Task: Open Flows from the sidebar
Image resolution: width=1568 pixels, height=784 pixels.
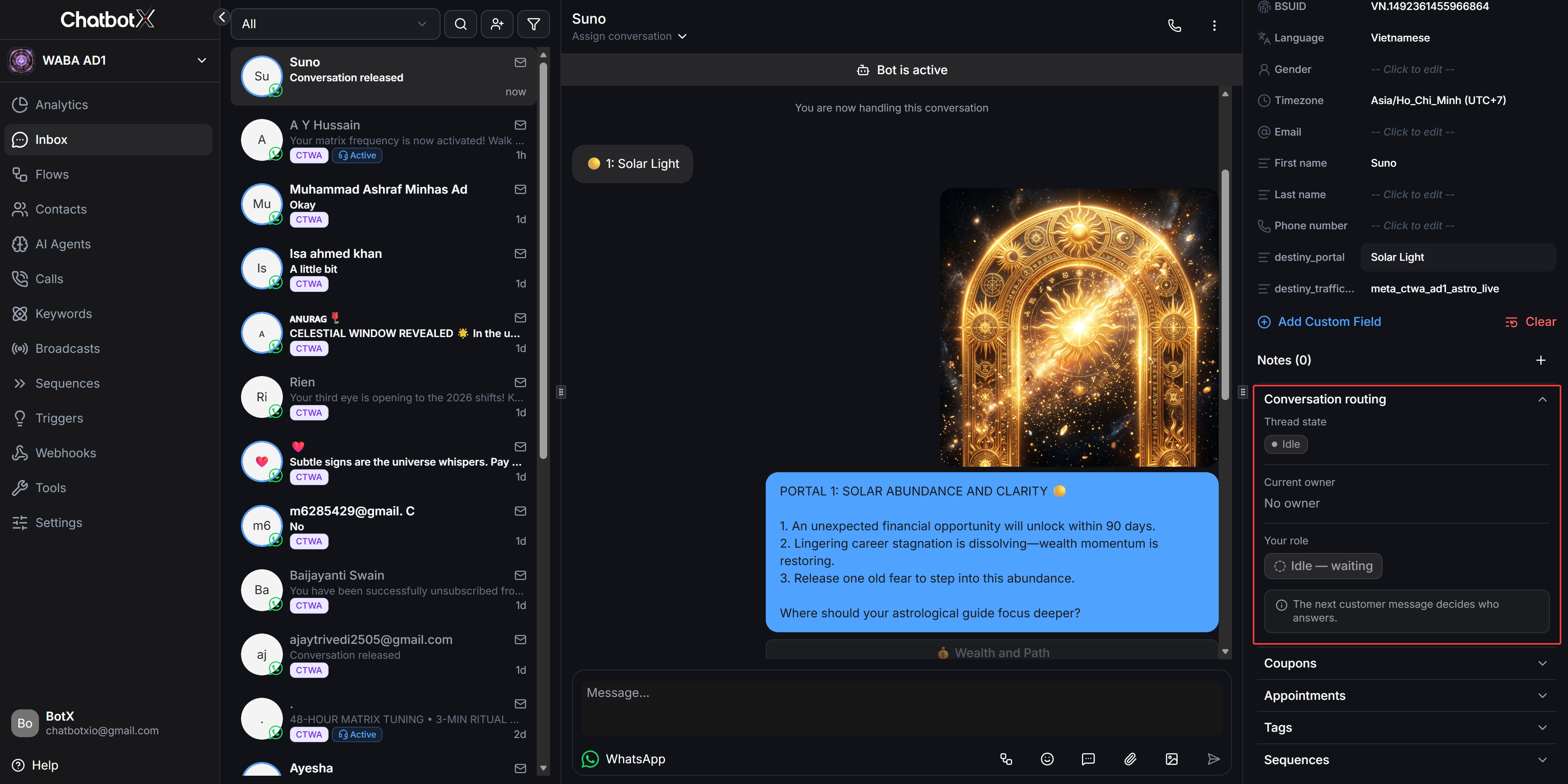Action: (108, 175)
